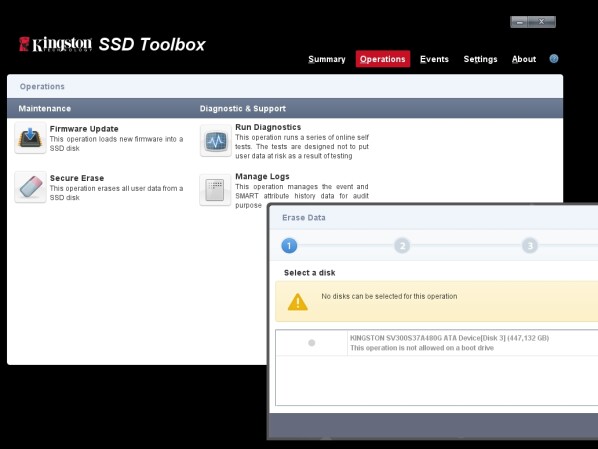Click step 1 in the Erase Data wizard

pyautogui.click(x=289, y=246)
